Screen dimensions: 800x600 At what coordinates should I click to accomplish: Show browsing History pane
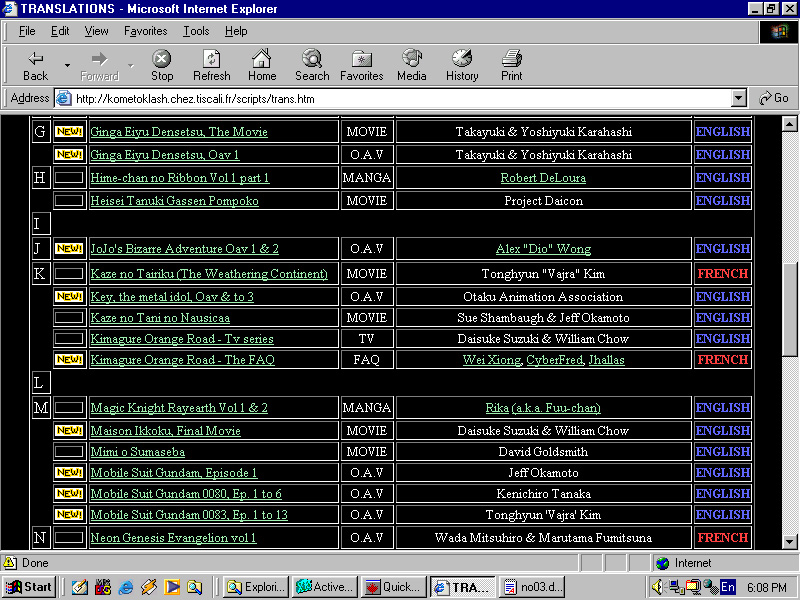point(462,66)
